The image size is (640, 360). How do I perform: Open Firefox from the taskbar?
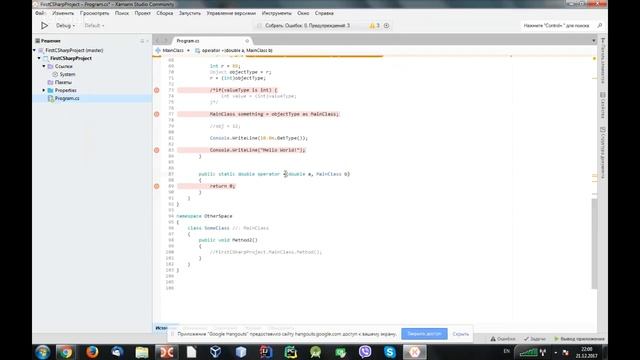(92, 352)
